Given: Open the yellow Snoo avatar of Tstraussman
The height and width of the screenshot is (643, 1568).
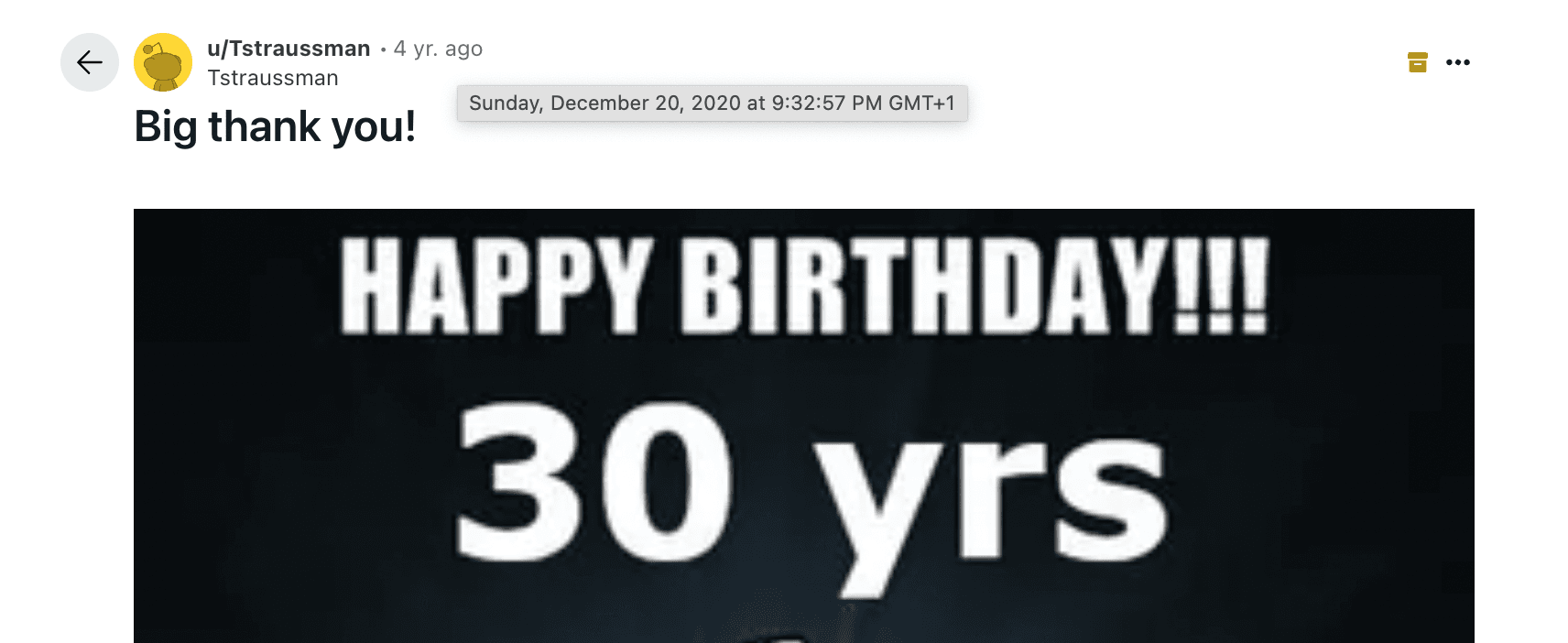Looking at the screenshot, I should click(163, 62).
